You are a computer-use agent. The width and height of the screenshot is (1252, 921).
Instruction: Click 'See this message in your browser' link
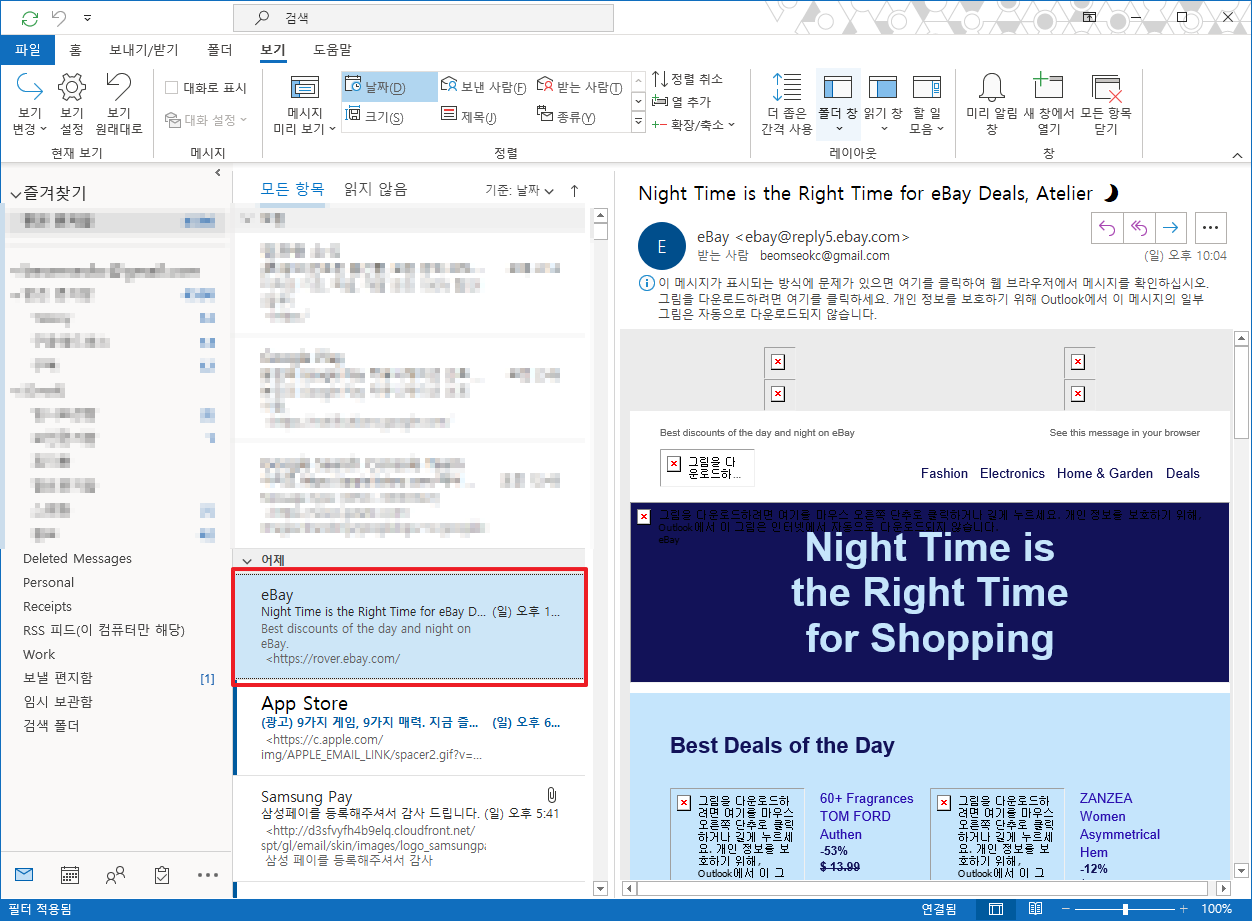pos(1124,433)
